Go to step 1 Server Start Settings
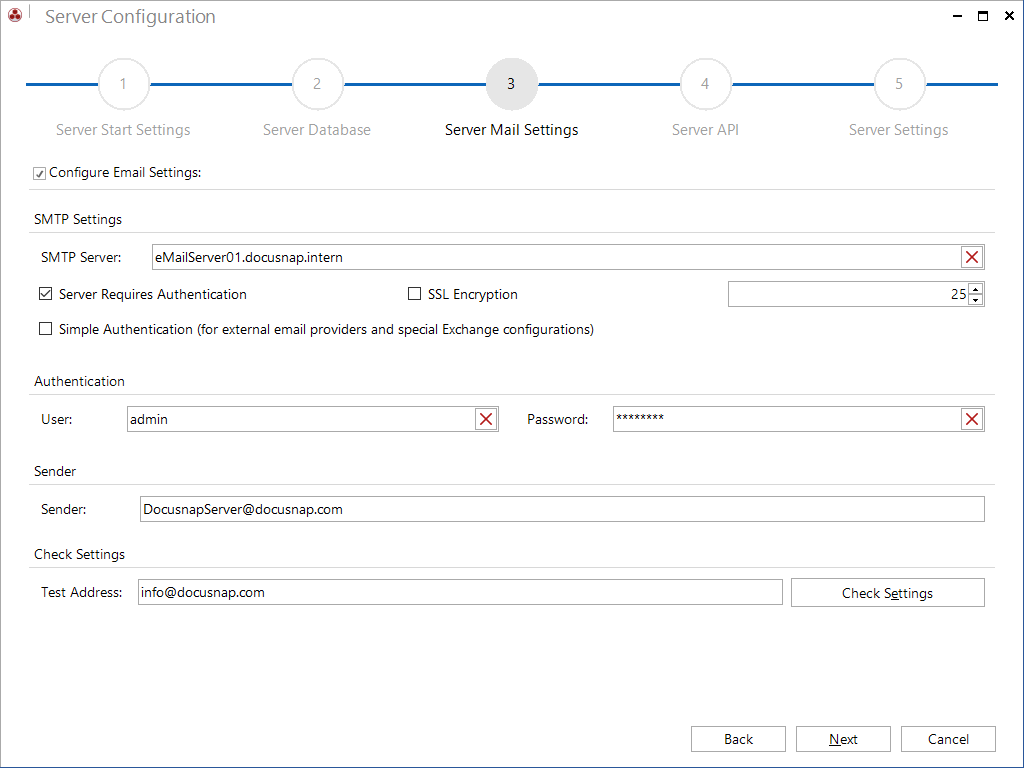 [123, 84]
